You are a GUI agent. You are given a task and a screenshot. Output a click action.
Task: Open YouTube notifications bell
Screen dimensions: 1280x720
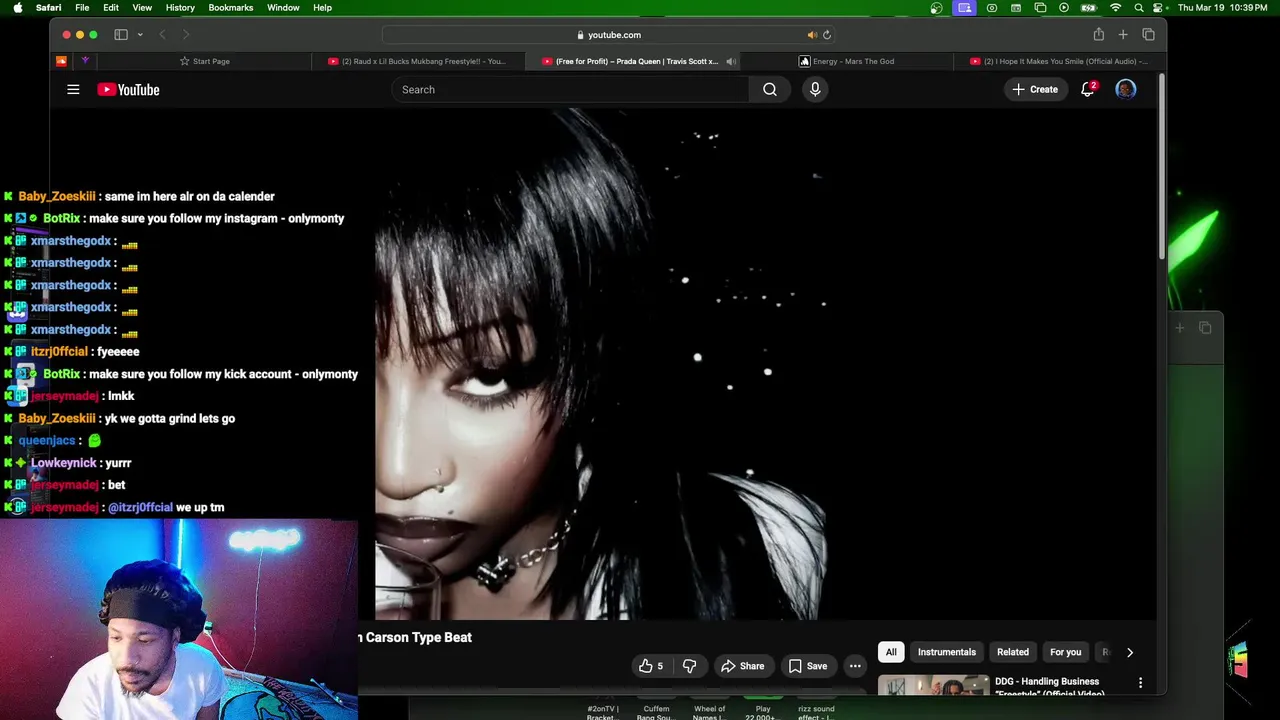click(1088, 90)
